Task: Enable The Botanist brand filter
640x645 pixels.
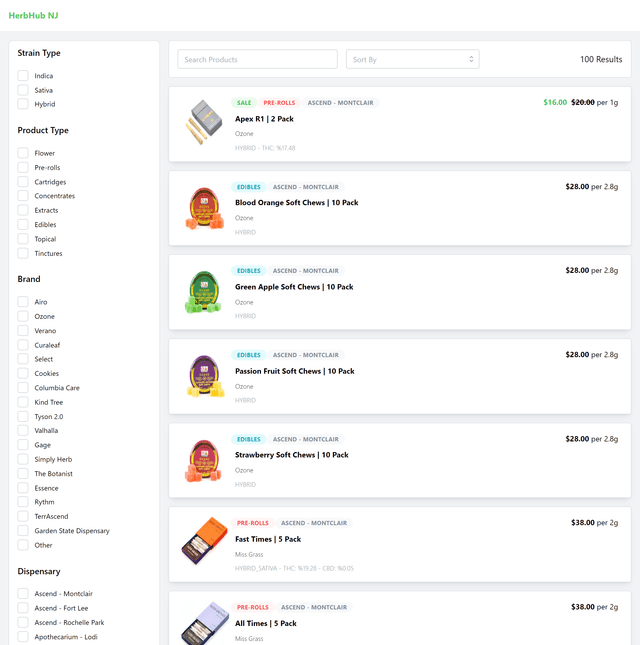Action: [23, 474]
